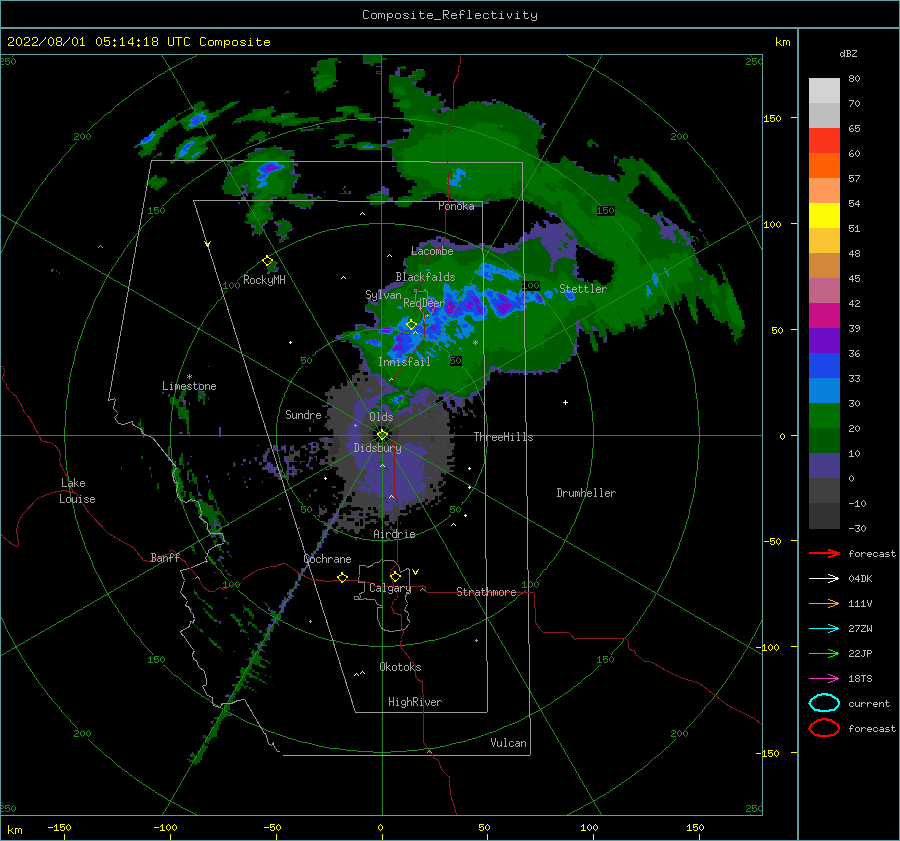The width and height of the screenshot is (900, 841).
Task: Click the Composite_Reflectivity title
Action: pyautogui.click(x=450, y=15)
